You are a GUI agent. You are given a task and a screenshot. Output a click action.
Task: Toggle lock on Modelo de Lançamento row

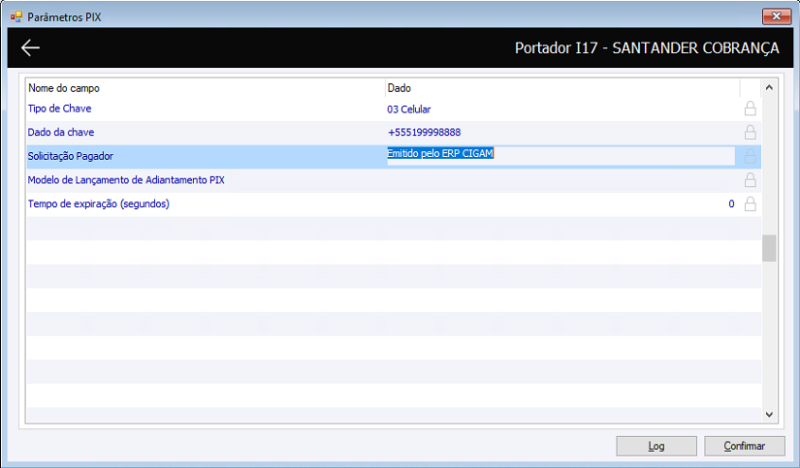pos(750,180)
